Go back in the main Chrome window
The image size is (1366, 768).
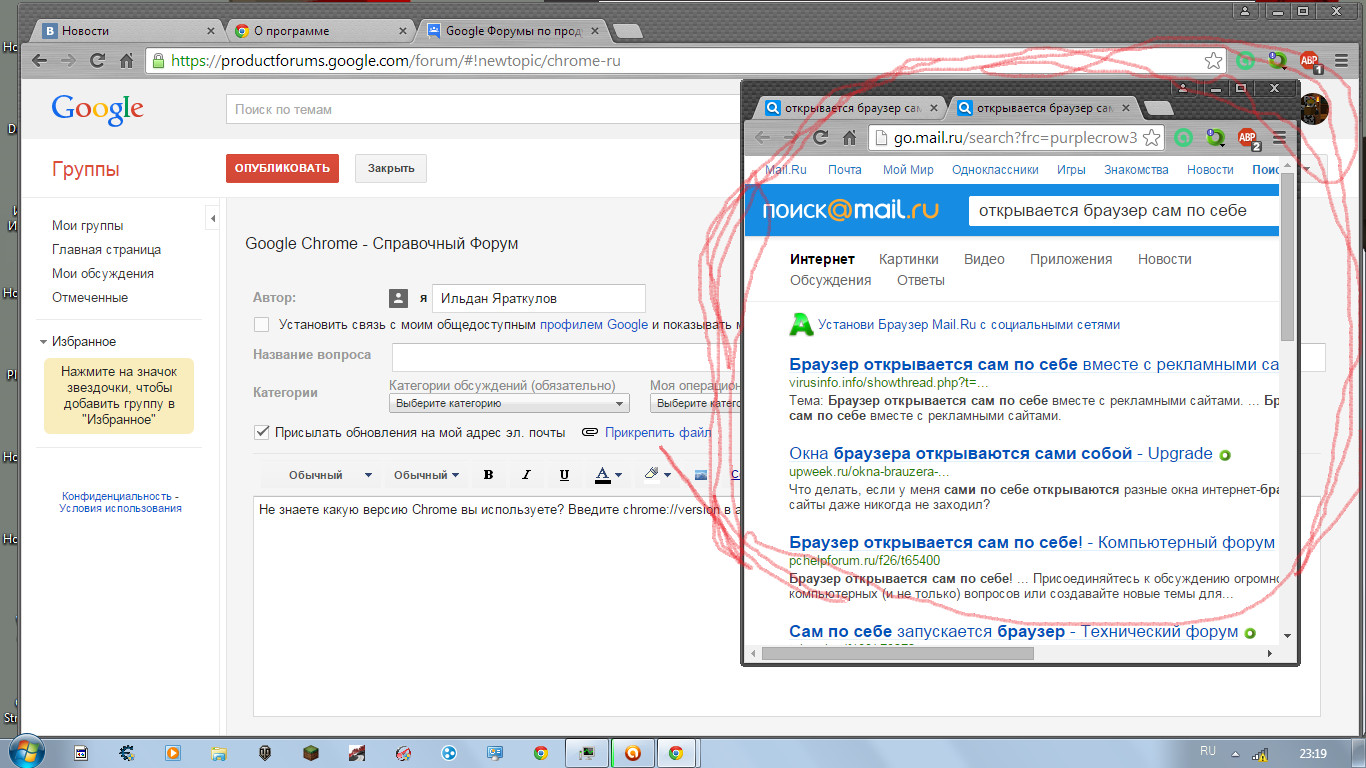[39, 61]
